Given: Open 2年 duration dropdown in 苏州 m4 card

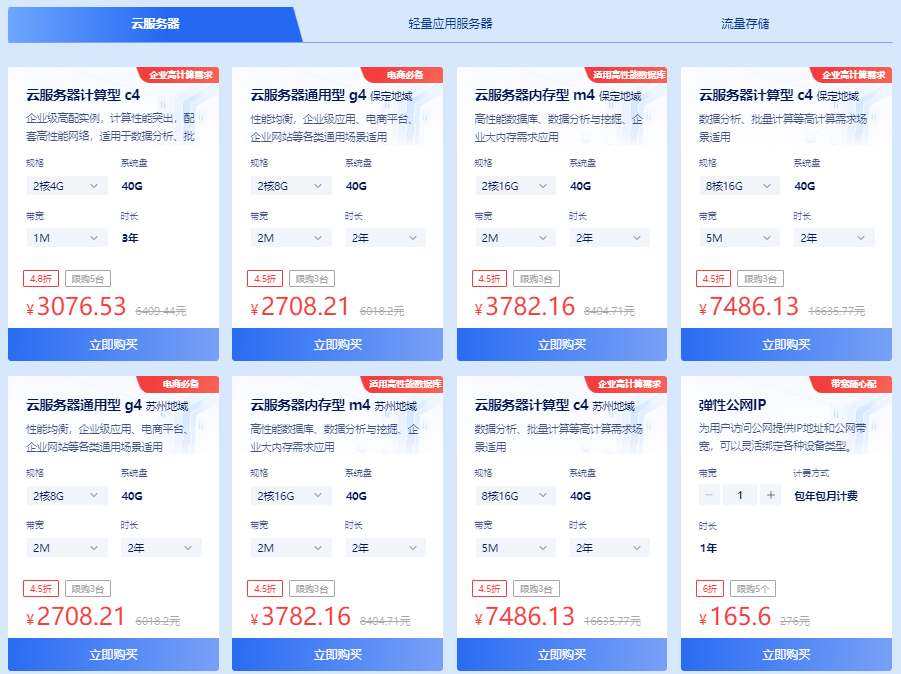Looking at the screenshot, I should (385, 548).
